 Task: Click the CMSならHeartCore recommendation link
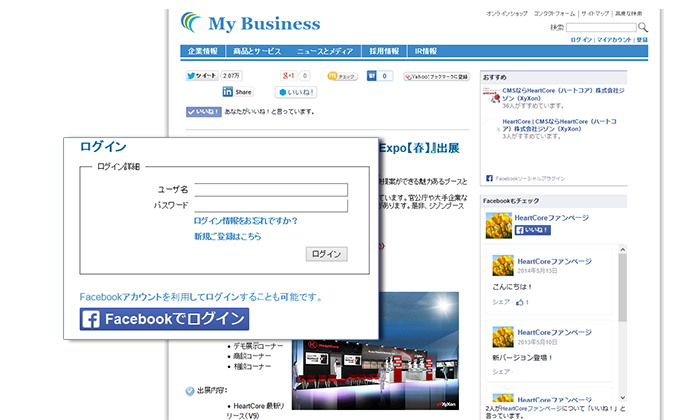pyautogui.click(x=563, y=94)
